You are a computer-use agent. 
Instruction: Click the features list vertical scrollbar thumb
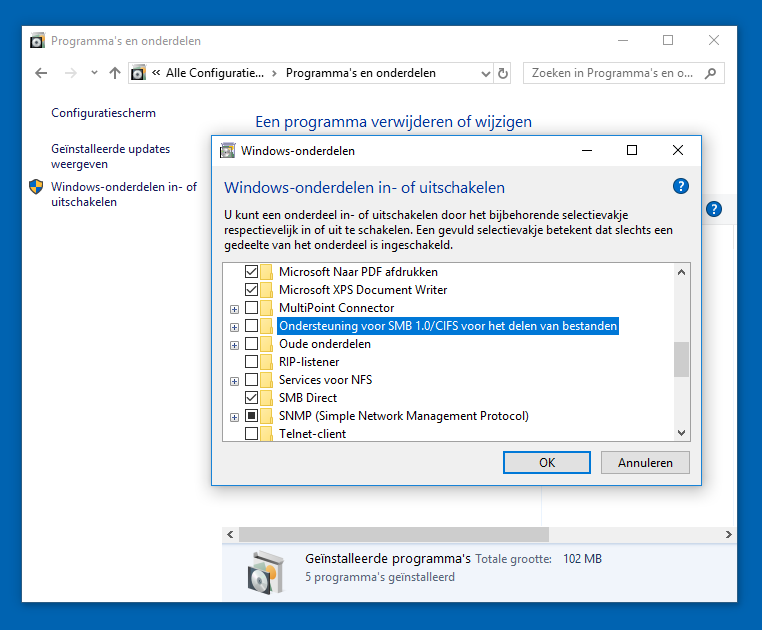tap(681, 359)
